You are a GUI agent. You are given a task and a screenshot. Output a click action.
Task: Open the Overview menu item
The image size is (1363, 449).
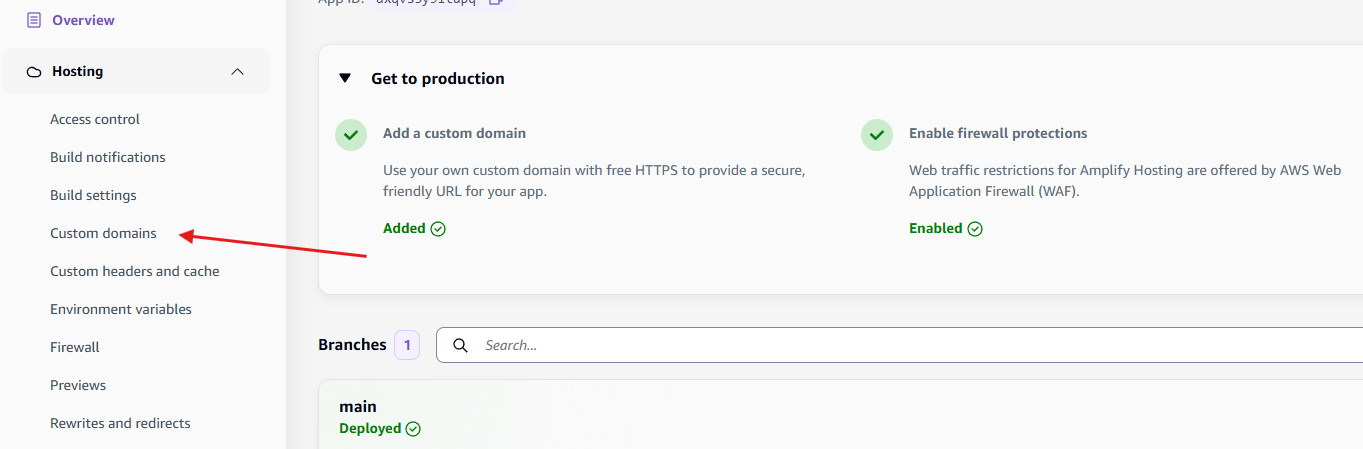point(83,20)
